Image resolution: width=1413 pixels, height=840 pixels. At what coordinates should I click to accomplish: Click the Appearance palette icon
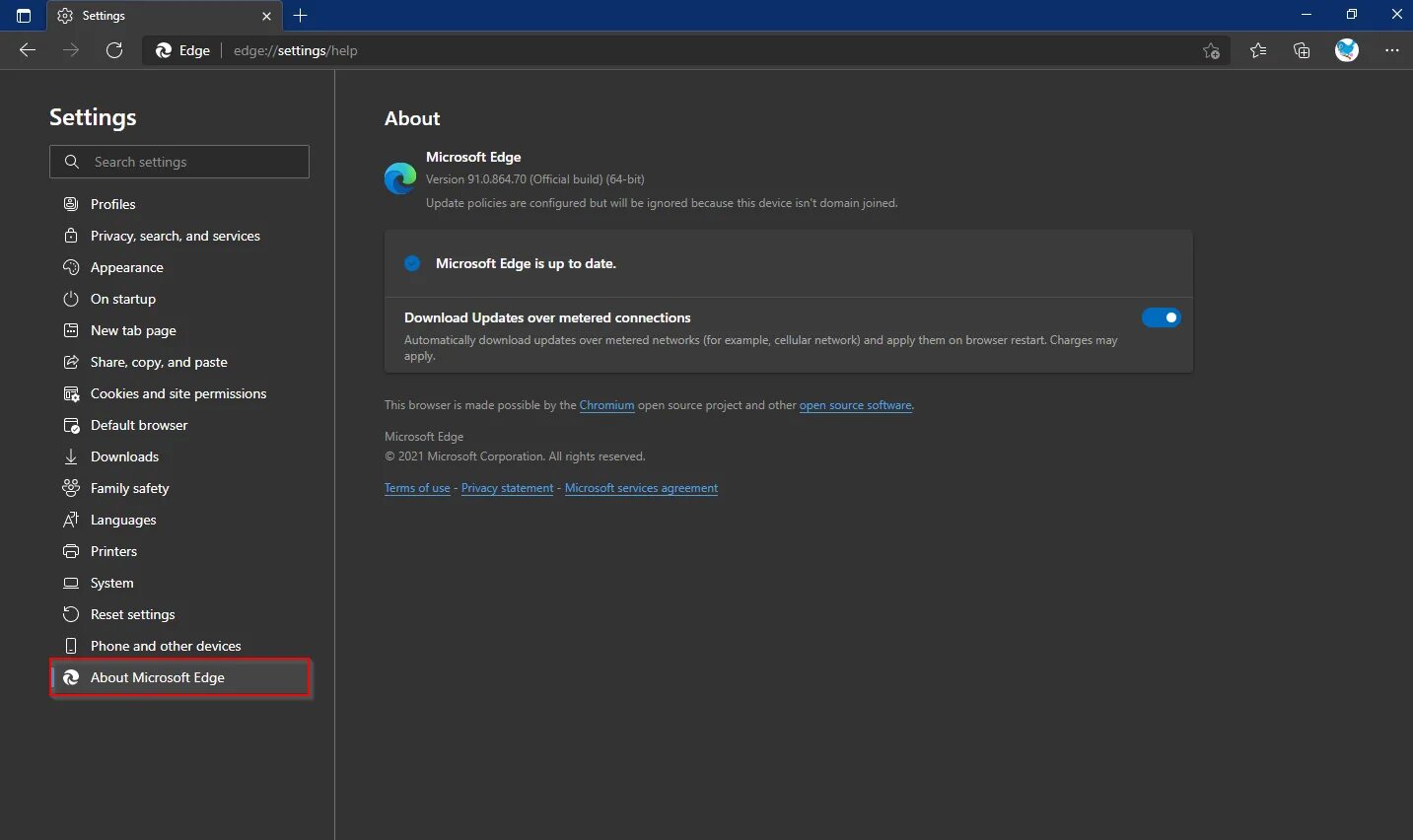click(71, 267)
